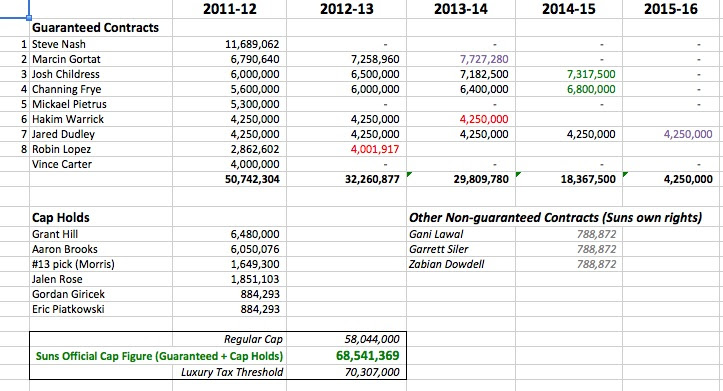Click Frye's 6,400,000 cell
The width and height of the screenshot is (723, 391).
pos(461,89)
